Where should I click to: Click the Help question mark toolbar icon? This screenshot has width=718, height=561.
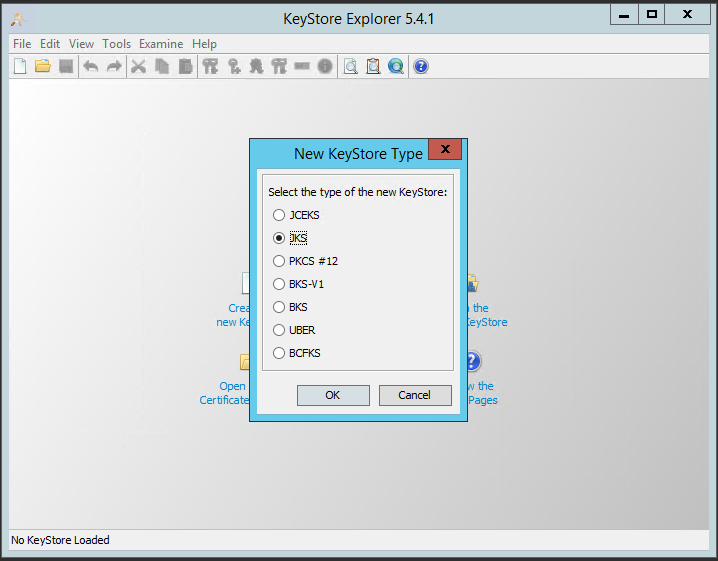[x=421, y=67]
